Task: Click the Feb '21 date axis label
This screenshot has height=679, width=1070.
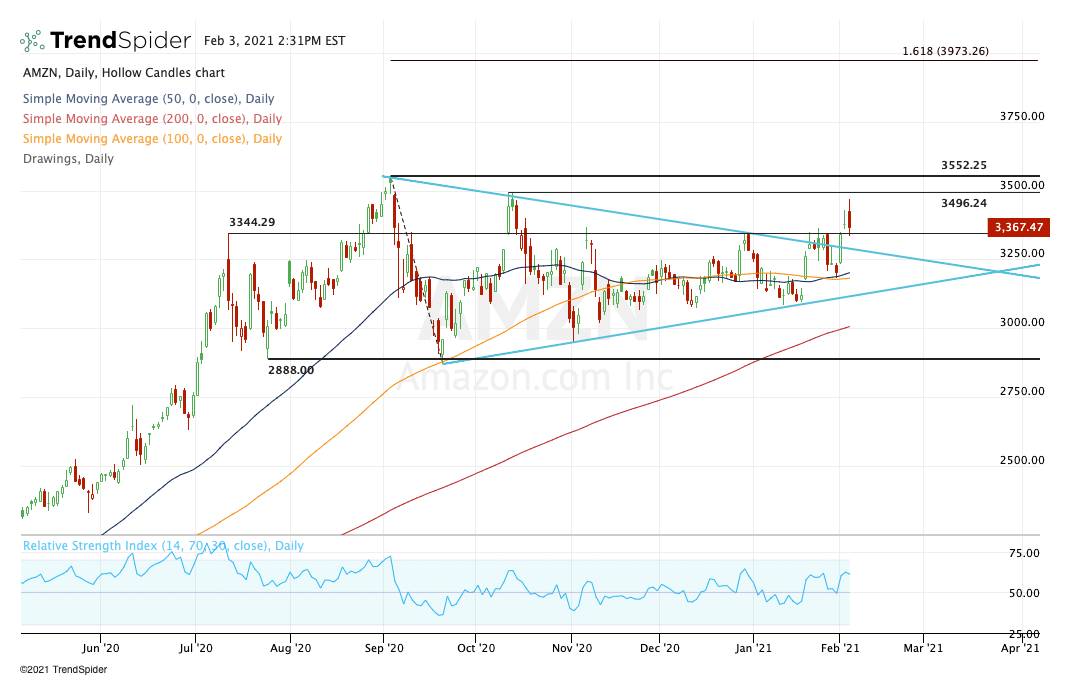Action: (840, 648)
